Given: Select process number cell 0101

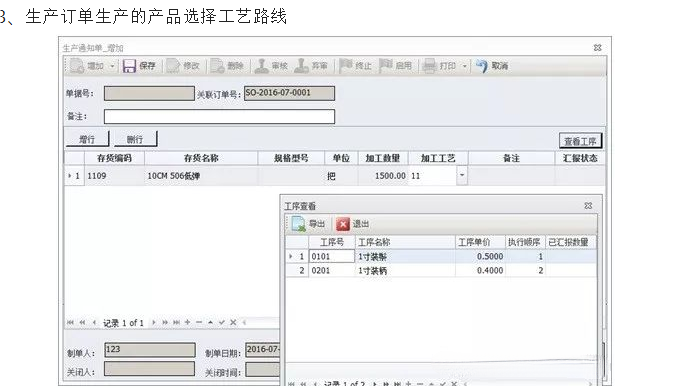Looking at the screenshot, I should point(332,256).
